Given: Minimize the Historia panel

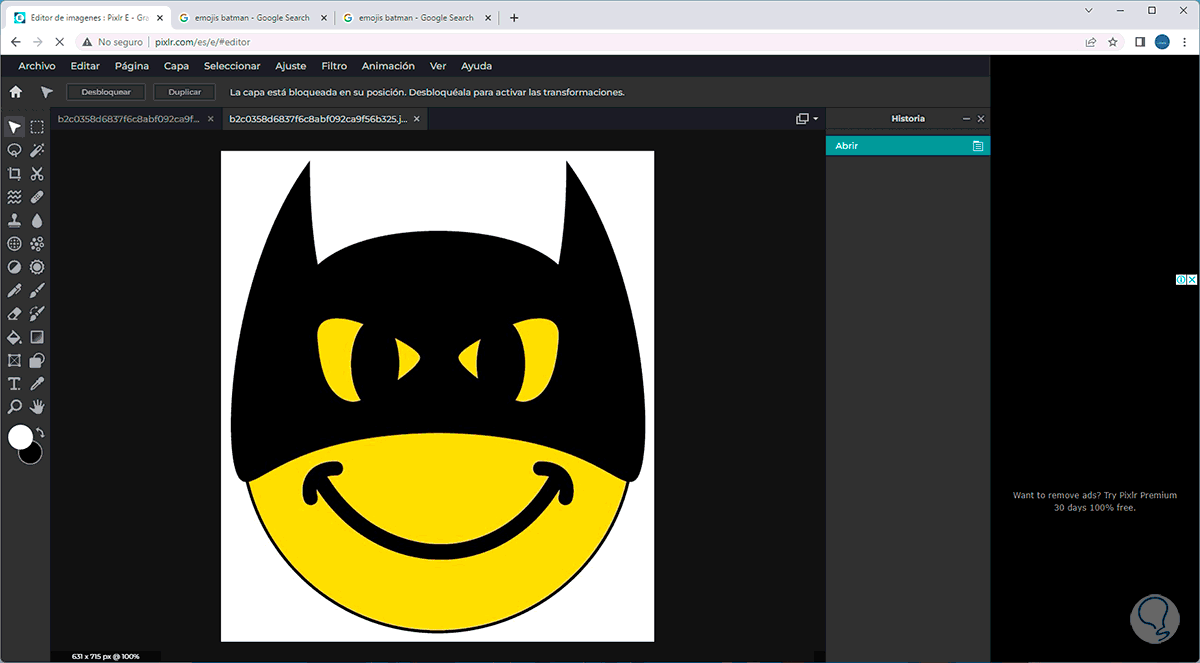Looking at the screenshot, I should point(966,119).
